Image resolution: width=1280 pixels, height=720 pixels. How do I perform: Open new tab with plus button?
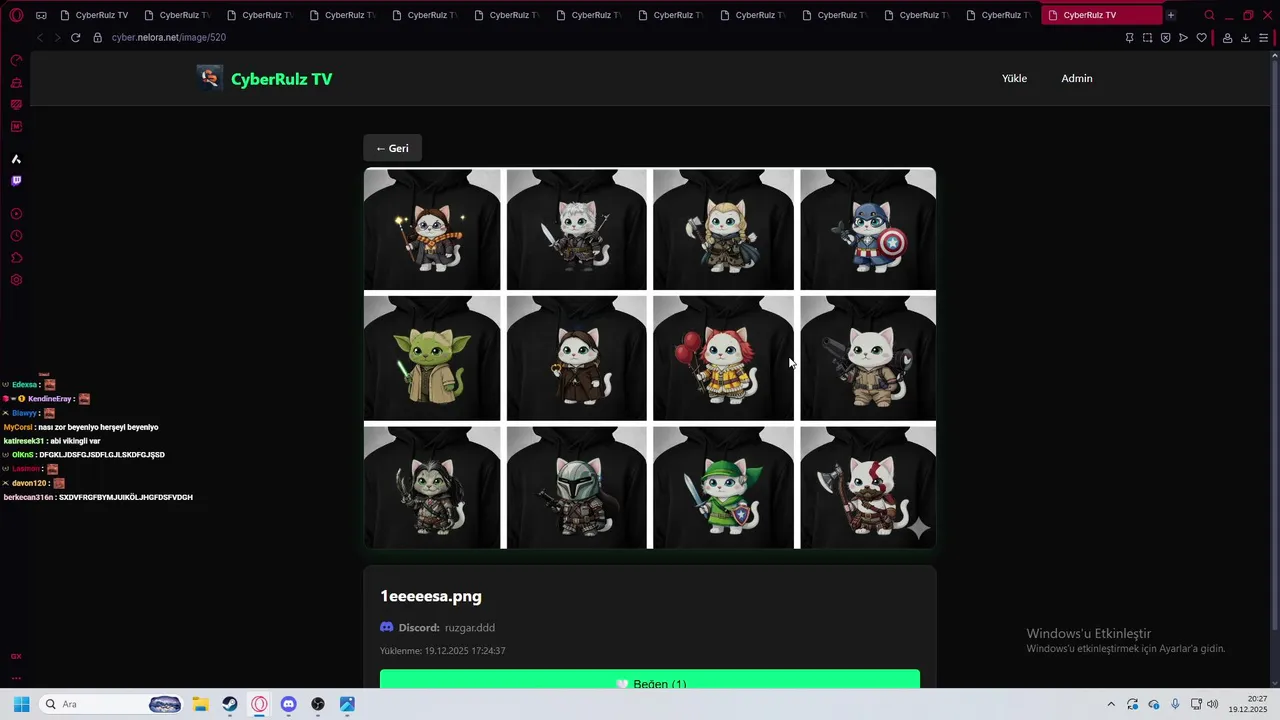click(x=1171, y=15)
